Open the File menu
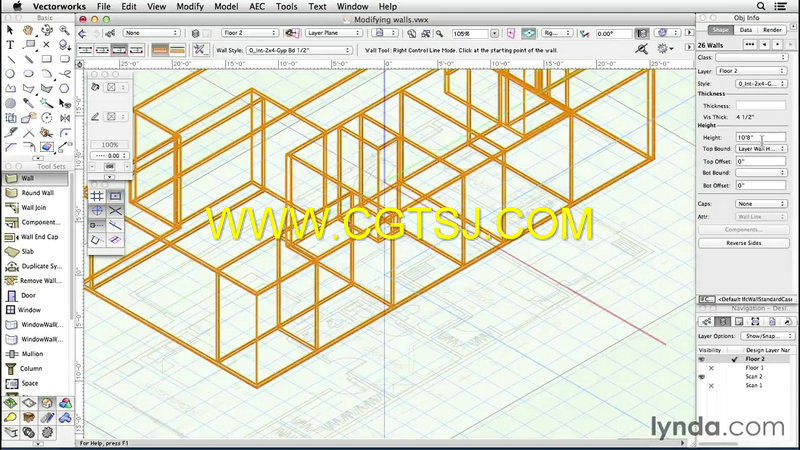Viewport: 800px width, 450px height. (x=104, y=6)
